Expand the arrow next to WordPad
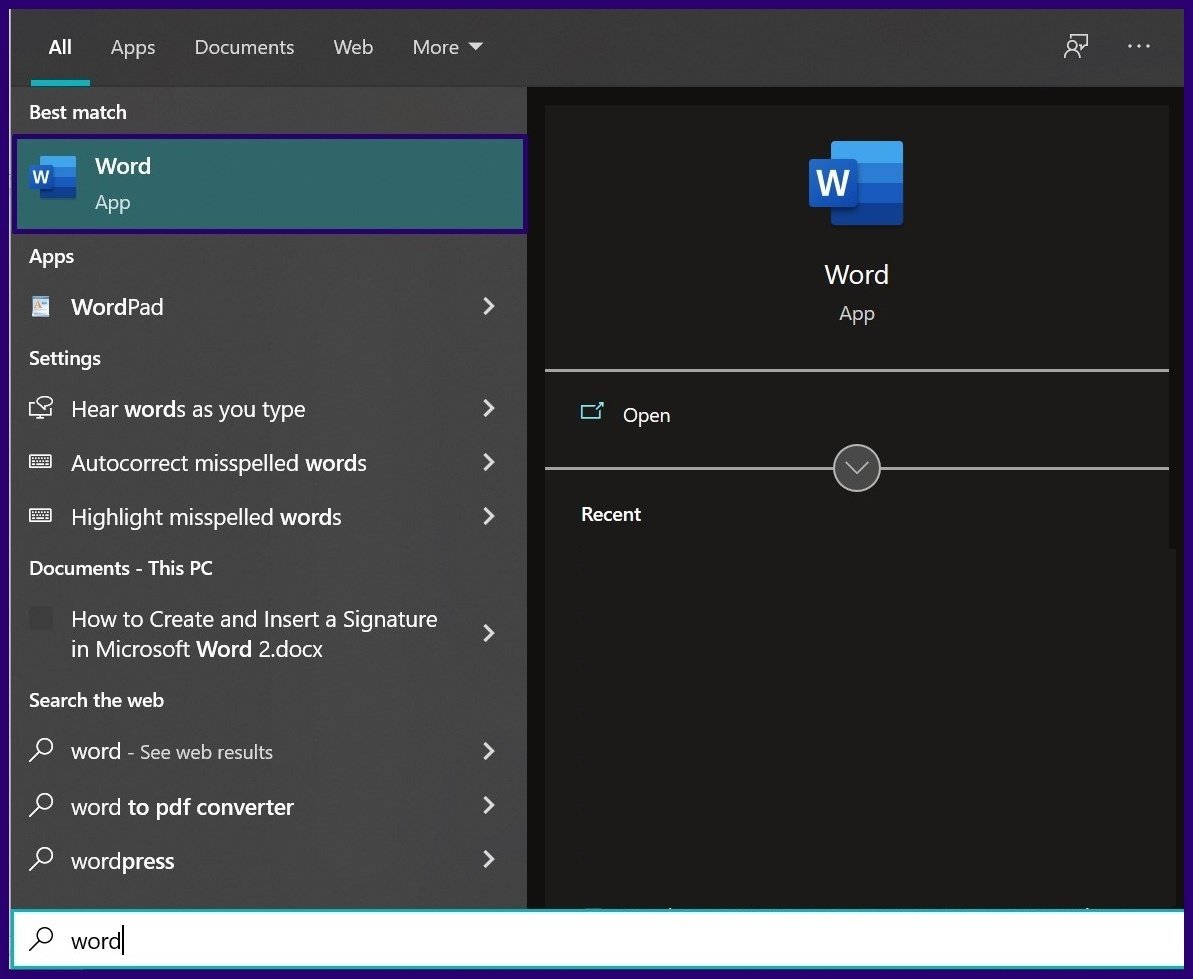This screenshot has width=1193, height=979. pyautogui.click(x=489, y=306)
